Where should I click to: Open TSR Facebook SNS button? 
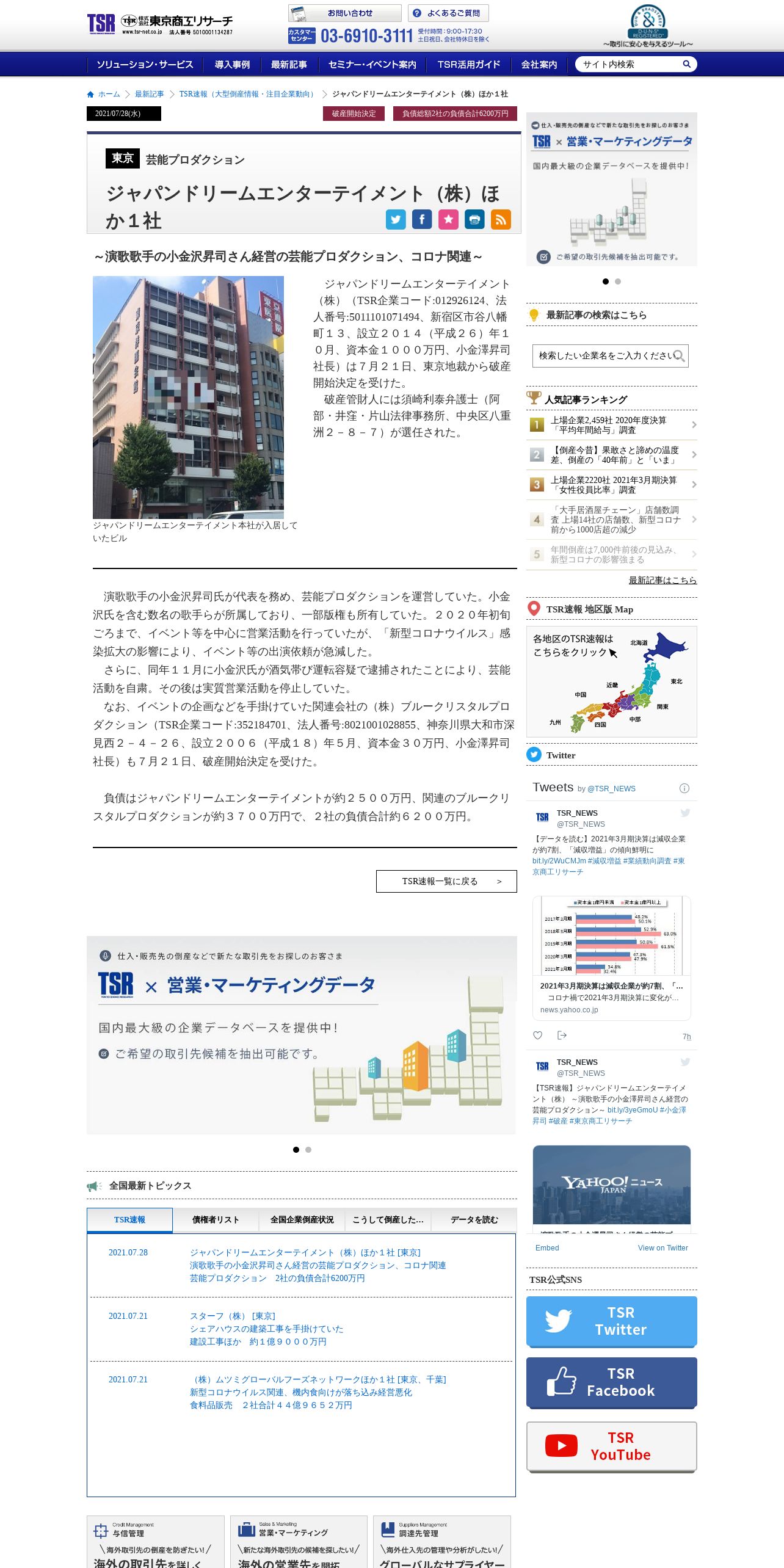pos(611,1382)
